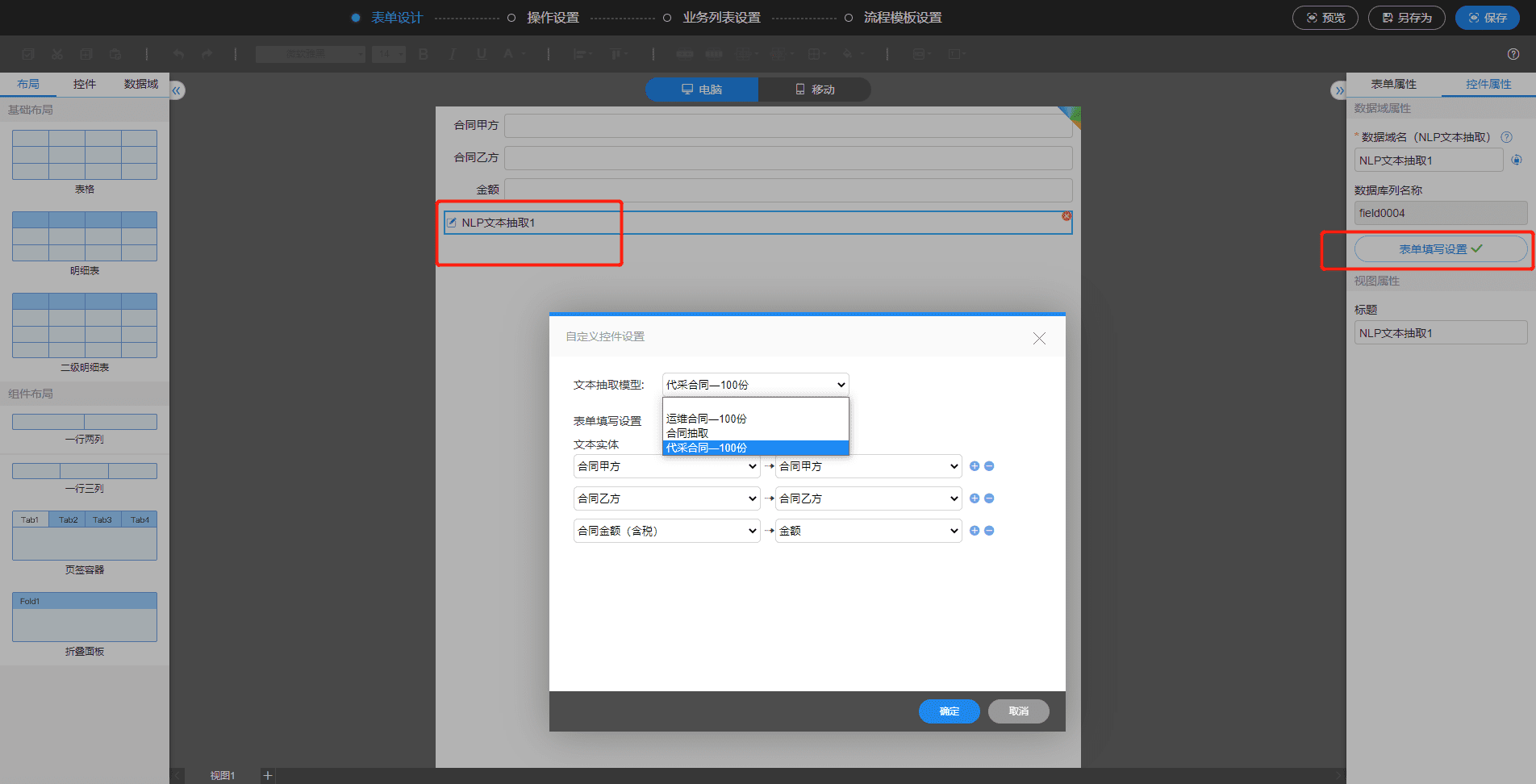Switch to 移动 mobile view
The image size is (1536, 784).
point(815,90)
